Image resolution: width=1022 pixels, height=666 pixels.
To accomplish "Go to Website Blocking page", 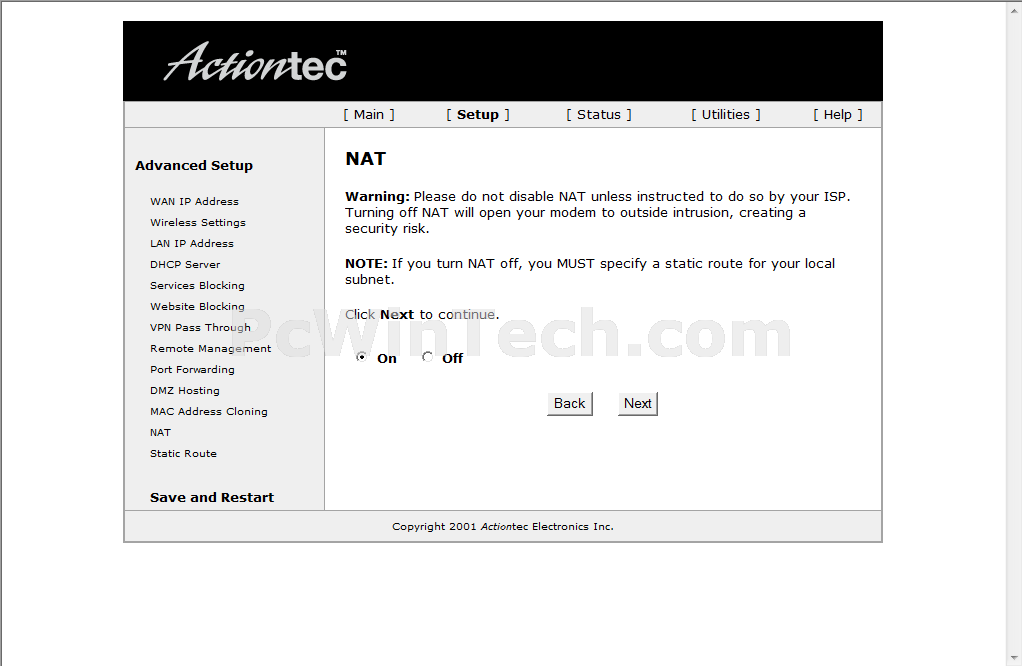I will pyautogui.click(x=197, y=306).
